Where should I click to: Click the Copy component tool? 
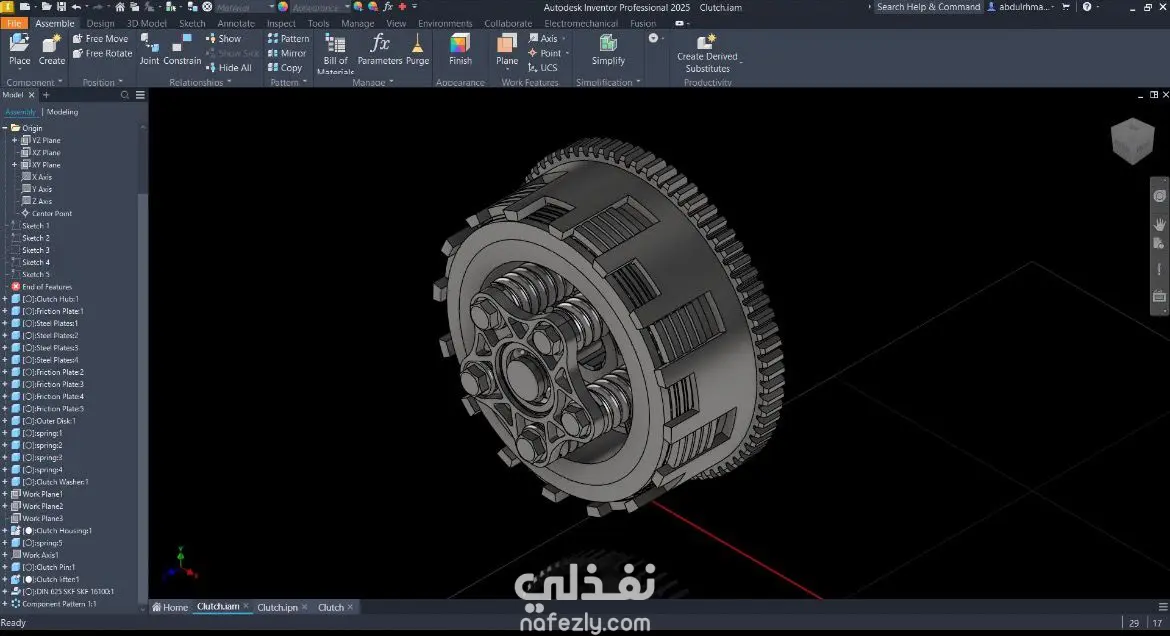click(284, 67)
